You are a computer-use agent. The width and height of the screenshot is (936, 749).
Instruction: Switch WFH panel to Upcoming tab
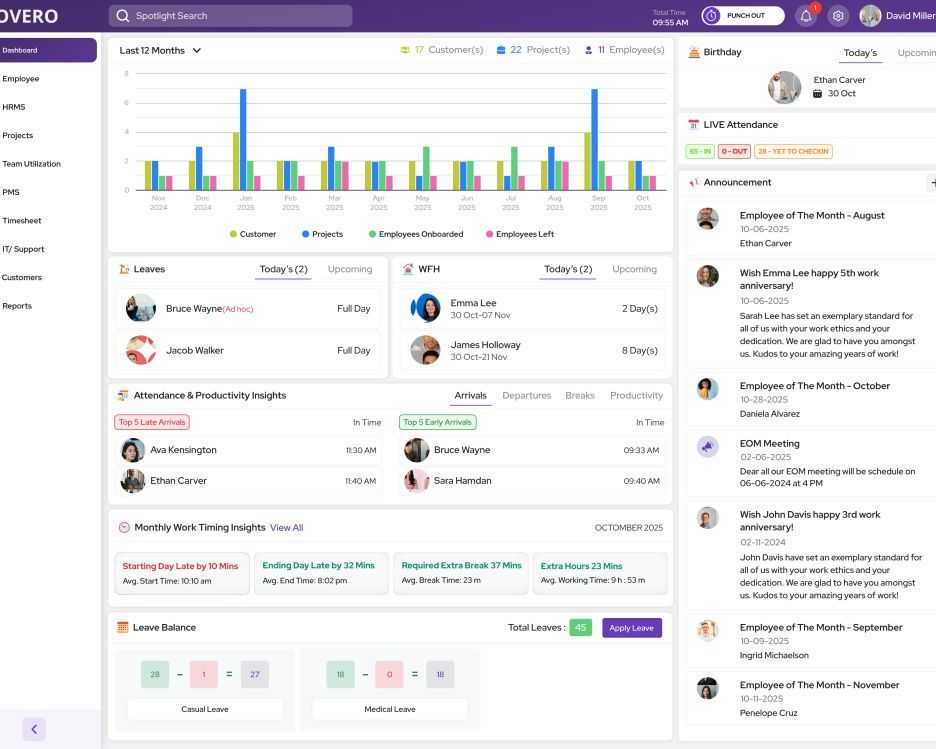click(x=635, y=269)
